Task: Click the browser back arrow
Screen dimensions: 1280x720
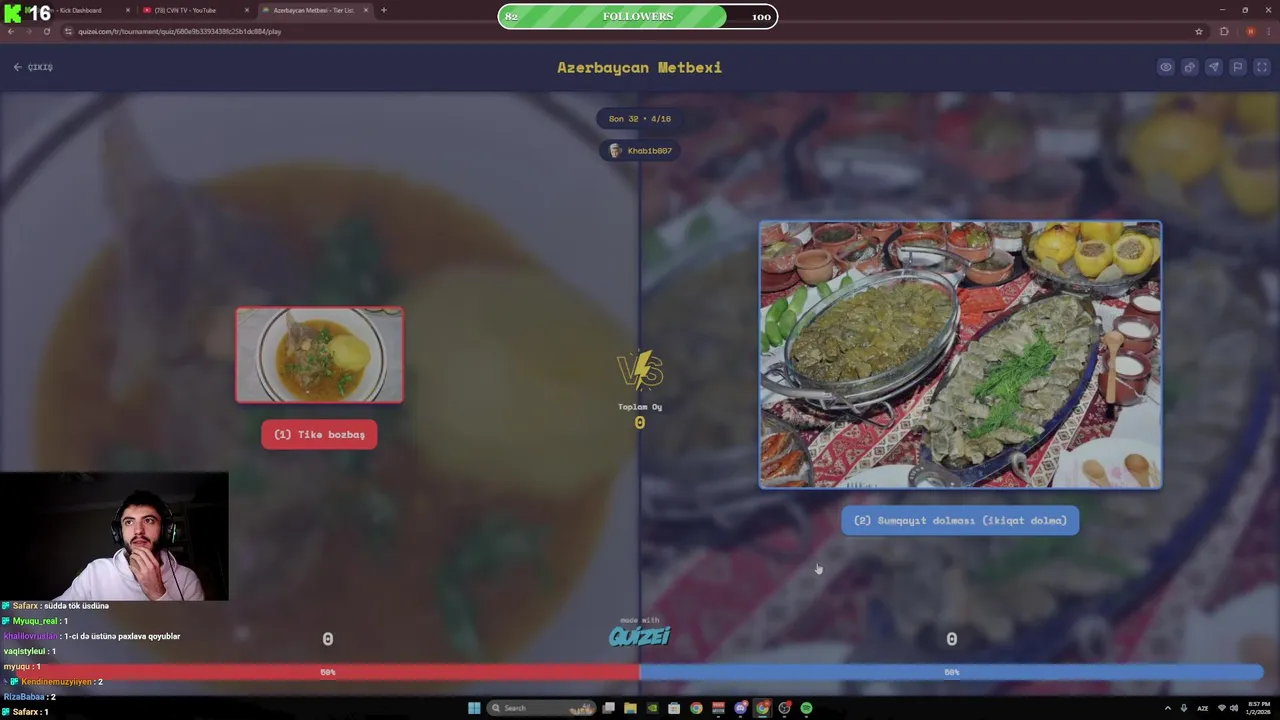Action: tap(11, 31)
